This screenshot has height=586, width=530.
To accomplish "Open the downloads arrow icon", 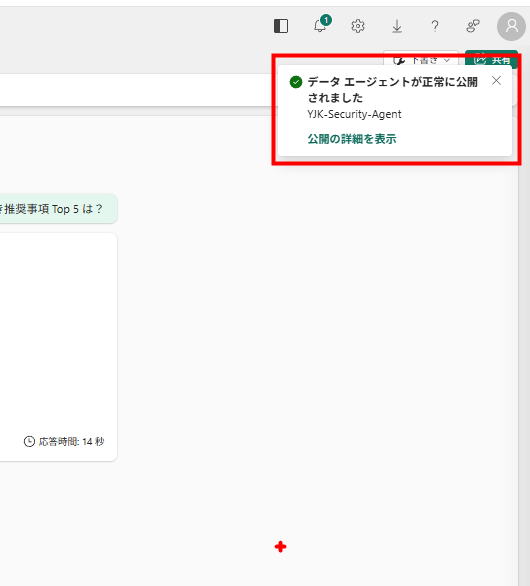I will point(397,26).
